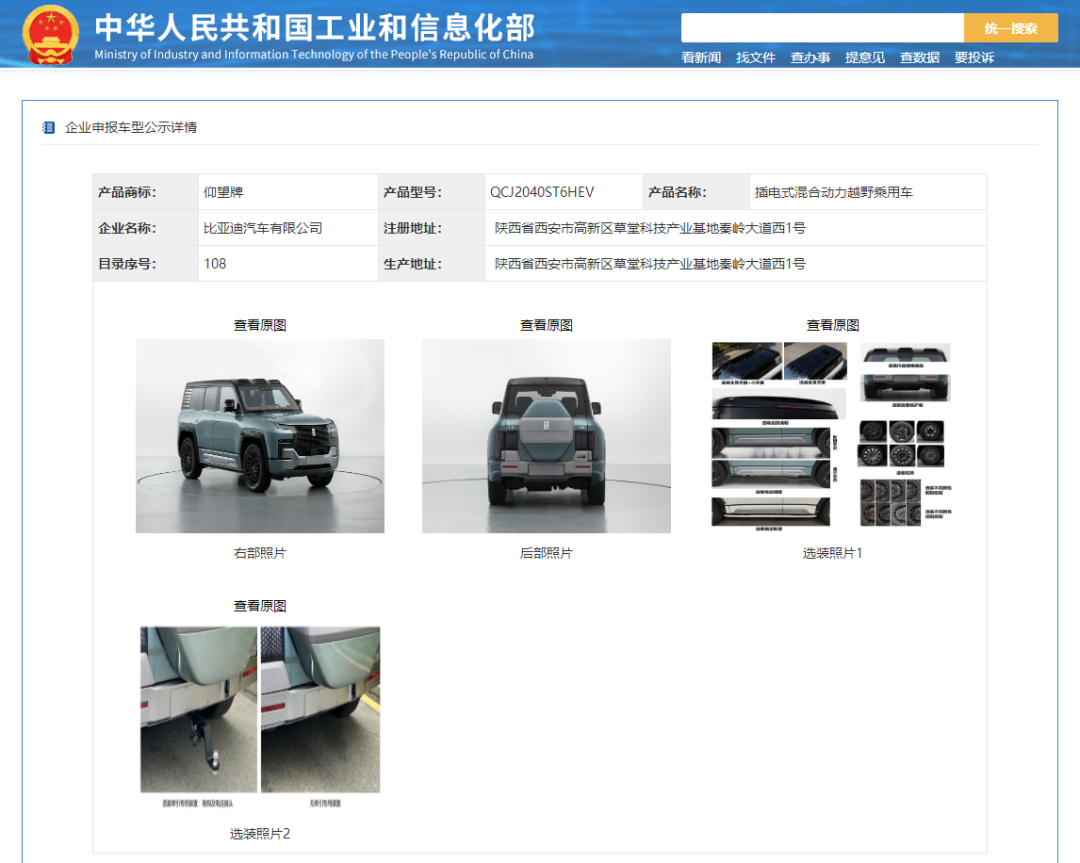Click the 企业申报车型公示详情 heading
The image size is (1080, 863).
tap(131, 127)
